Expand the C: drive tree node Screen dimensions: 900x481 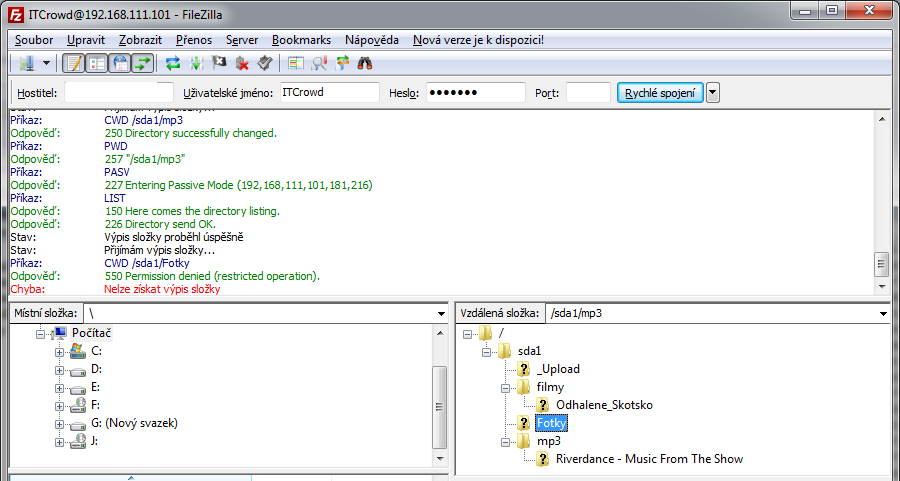point(59,351)
